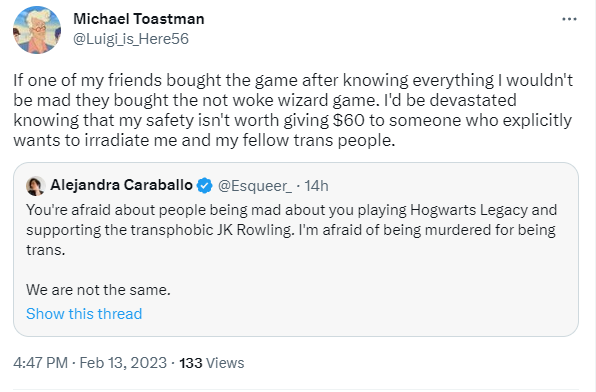Click 'Hogwarts Legacy' in the quoted tweet
The width and height of the screenshot is (596, 392).
pos(469,210)
